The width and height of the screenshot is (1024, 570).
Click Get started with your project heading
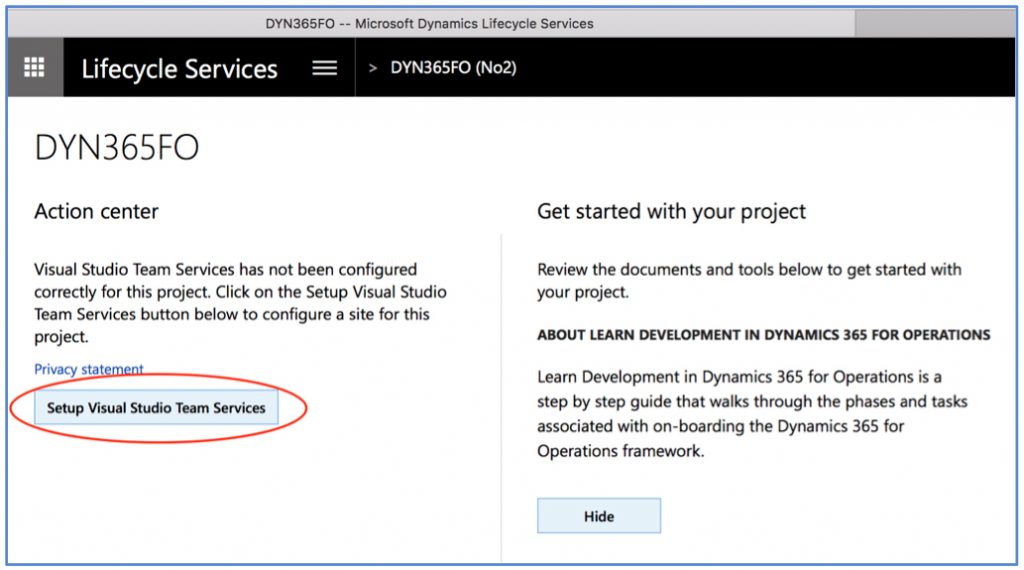[671, 212]
